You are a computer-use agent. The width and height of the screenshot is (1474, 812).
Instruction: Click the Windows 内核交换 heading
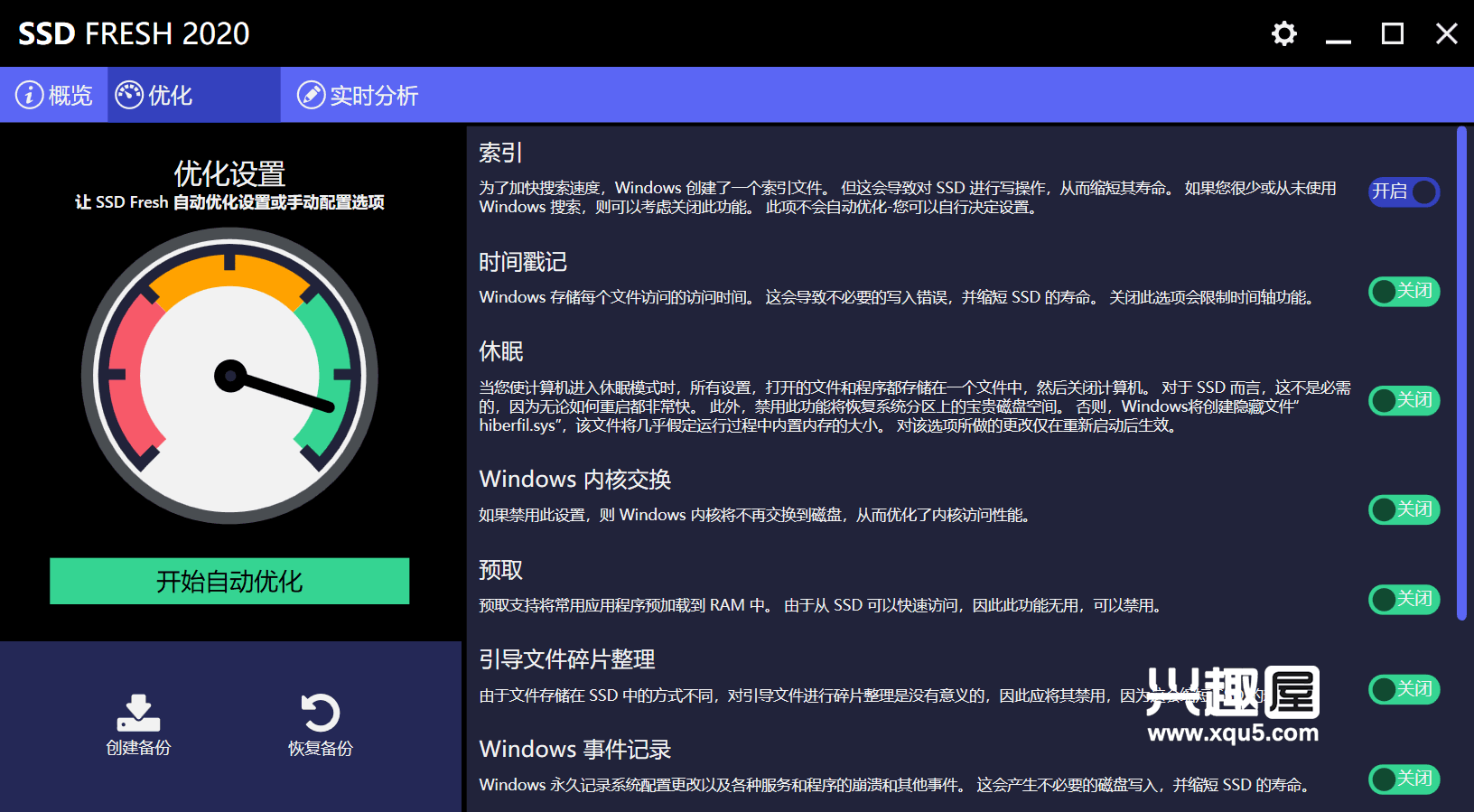pos(575,479)
